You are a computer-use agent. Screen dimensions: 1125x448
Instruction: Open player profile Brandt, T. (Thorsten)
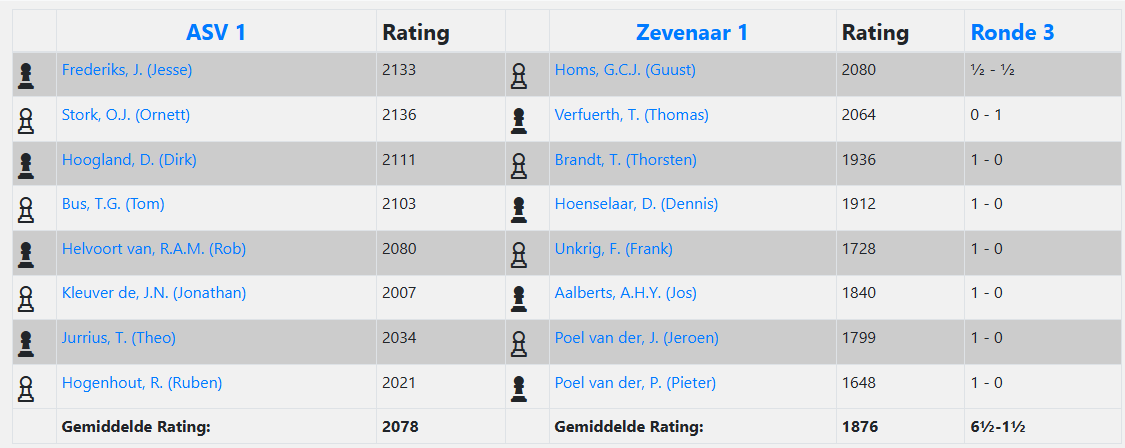(x=625, y=160)
